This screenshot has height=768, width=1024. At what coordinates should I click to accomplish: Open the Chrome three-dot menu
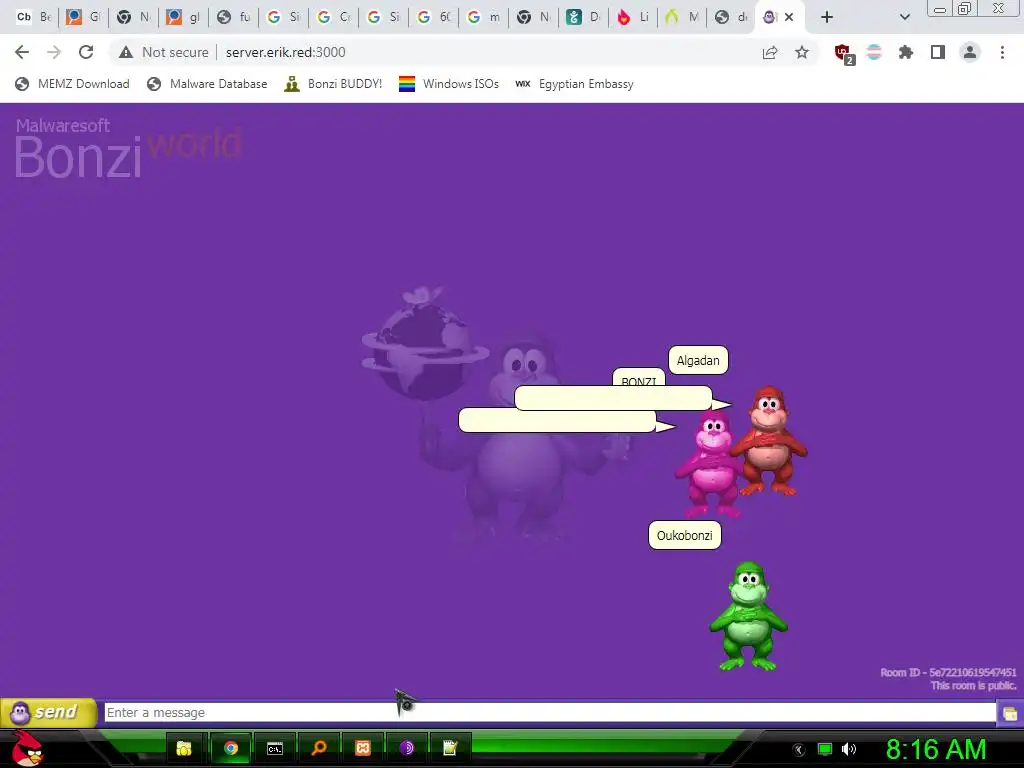coord(1002,52)
